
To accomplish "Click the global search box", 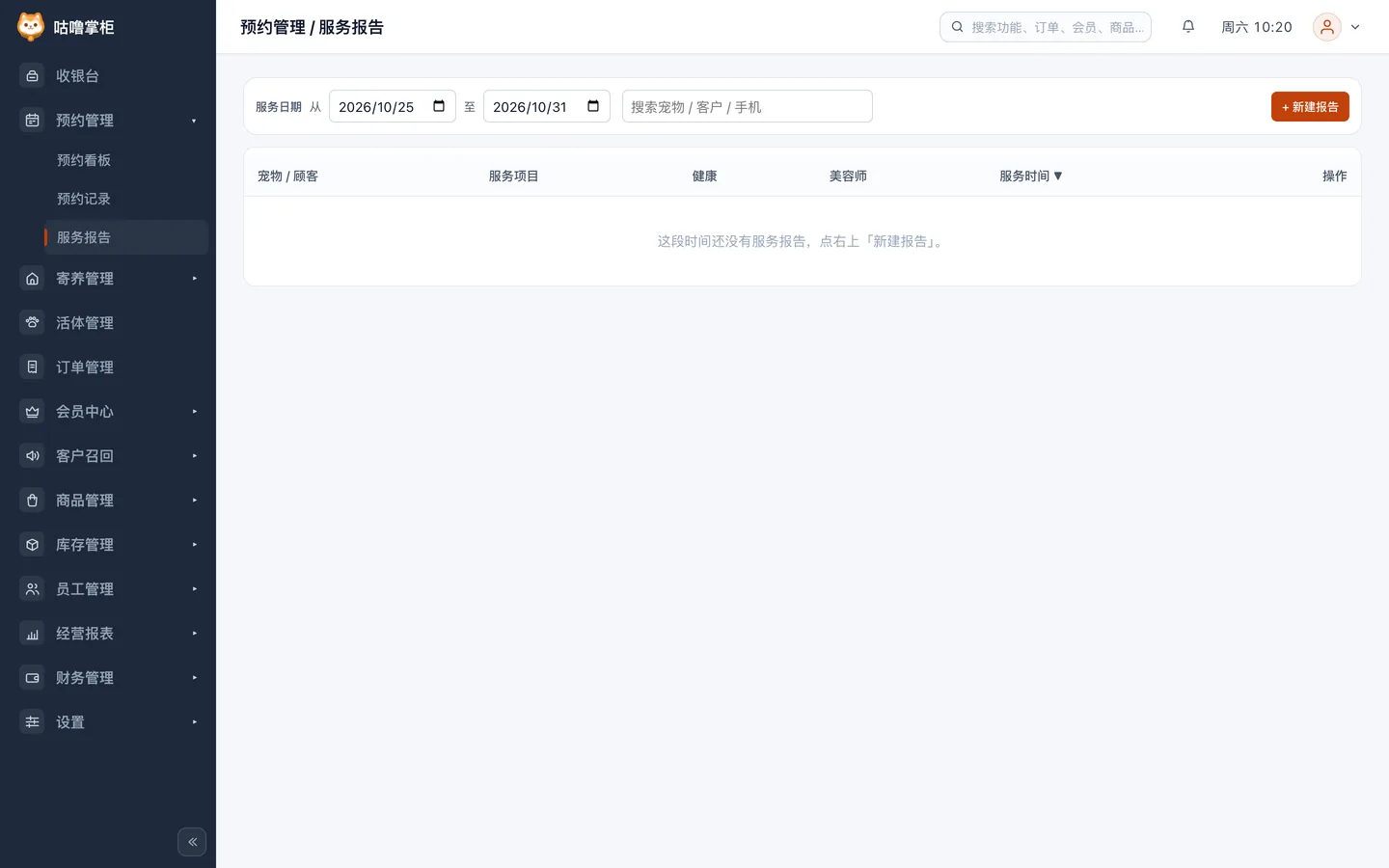I will point(1046,27).
